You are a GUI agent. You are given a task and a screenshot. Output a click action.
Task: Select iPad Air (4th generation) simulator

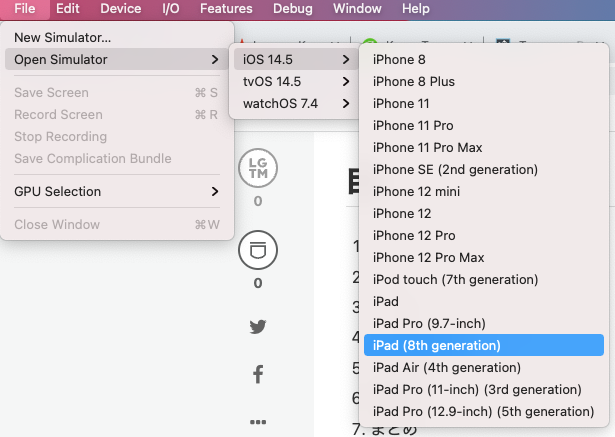coord(484,367)
